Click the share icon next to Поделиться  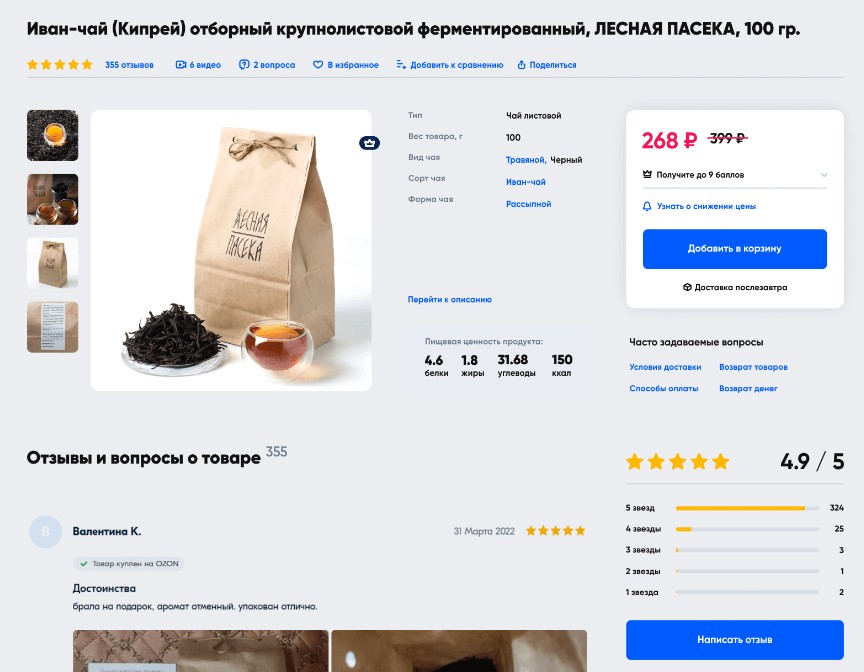pyautogui.click(x=521, y=64)
